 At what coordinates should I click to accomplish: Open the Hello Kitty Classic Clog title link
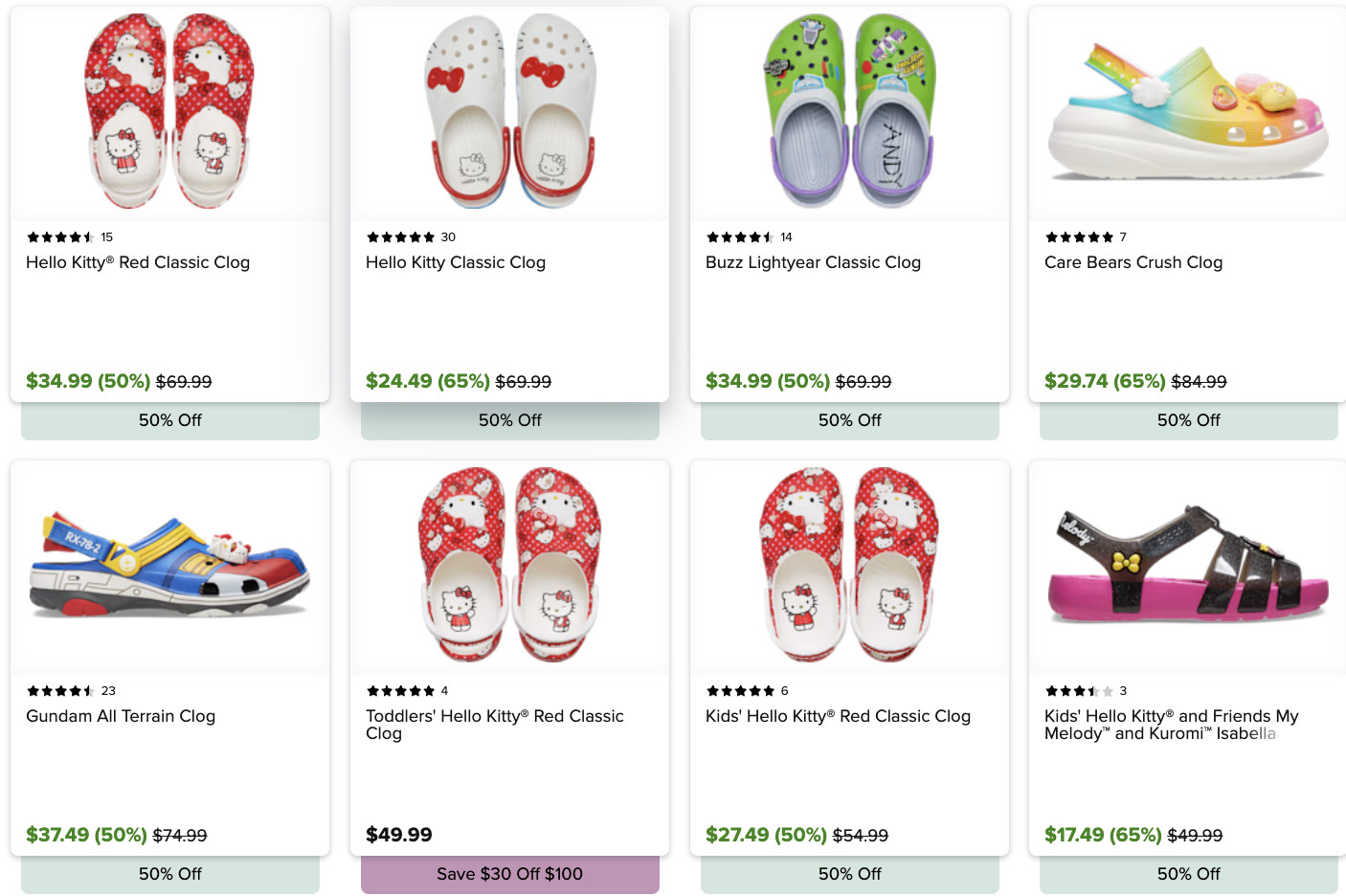456,262
